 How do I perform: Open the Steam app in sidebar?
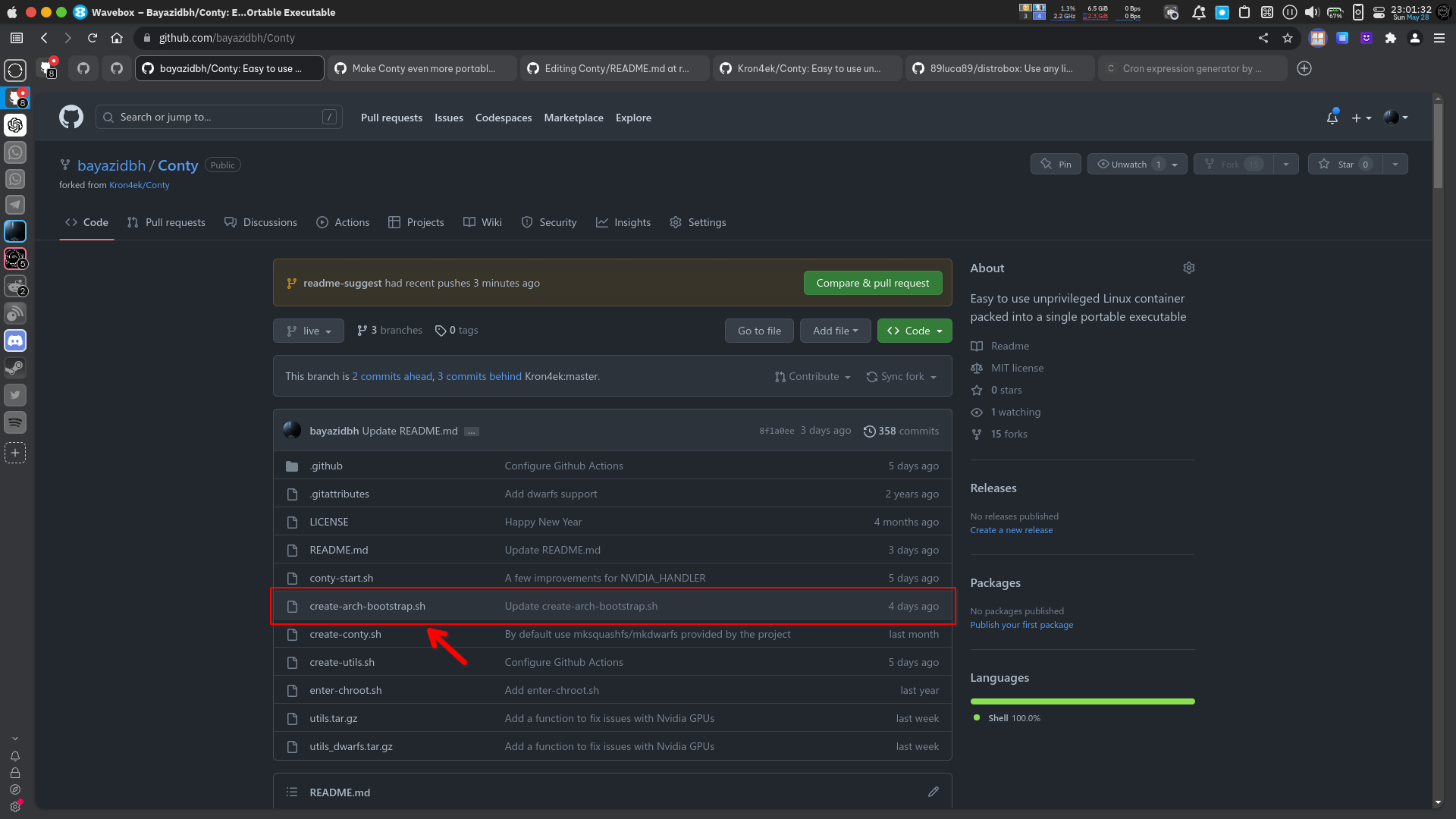click(x=15, y=368)
